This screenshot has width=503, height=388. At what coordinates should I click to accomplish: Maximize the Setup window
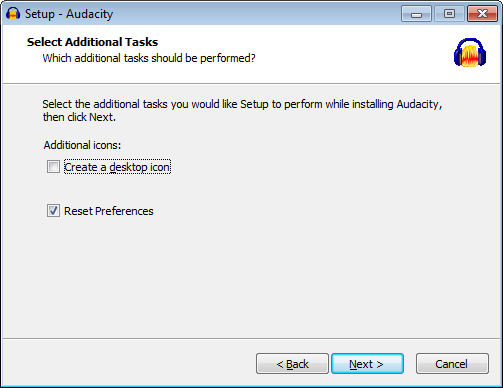(449, 14)
